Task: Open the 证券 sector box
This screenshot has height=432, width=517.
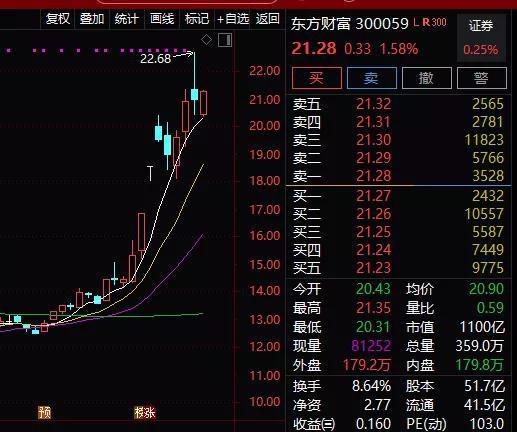Action: click(481, 37)
